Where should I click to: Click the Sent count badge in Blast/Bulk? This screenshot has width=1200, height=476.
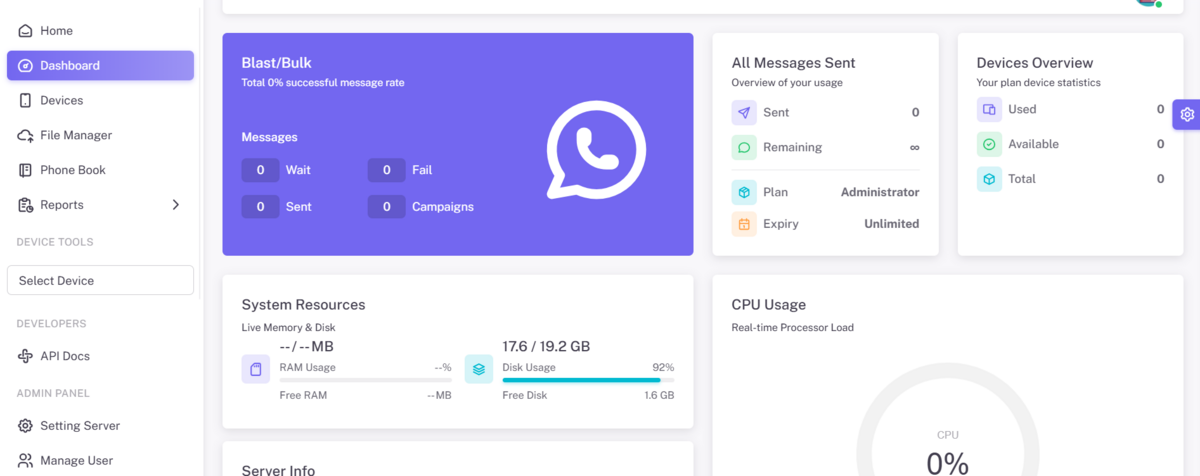[x=260, y=207]
